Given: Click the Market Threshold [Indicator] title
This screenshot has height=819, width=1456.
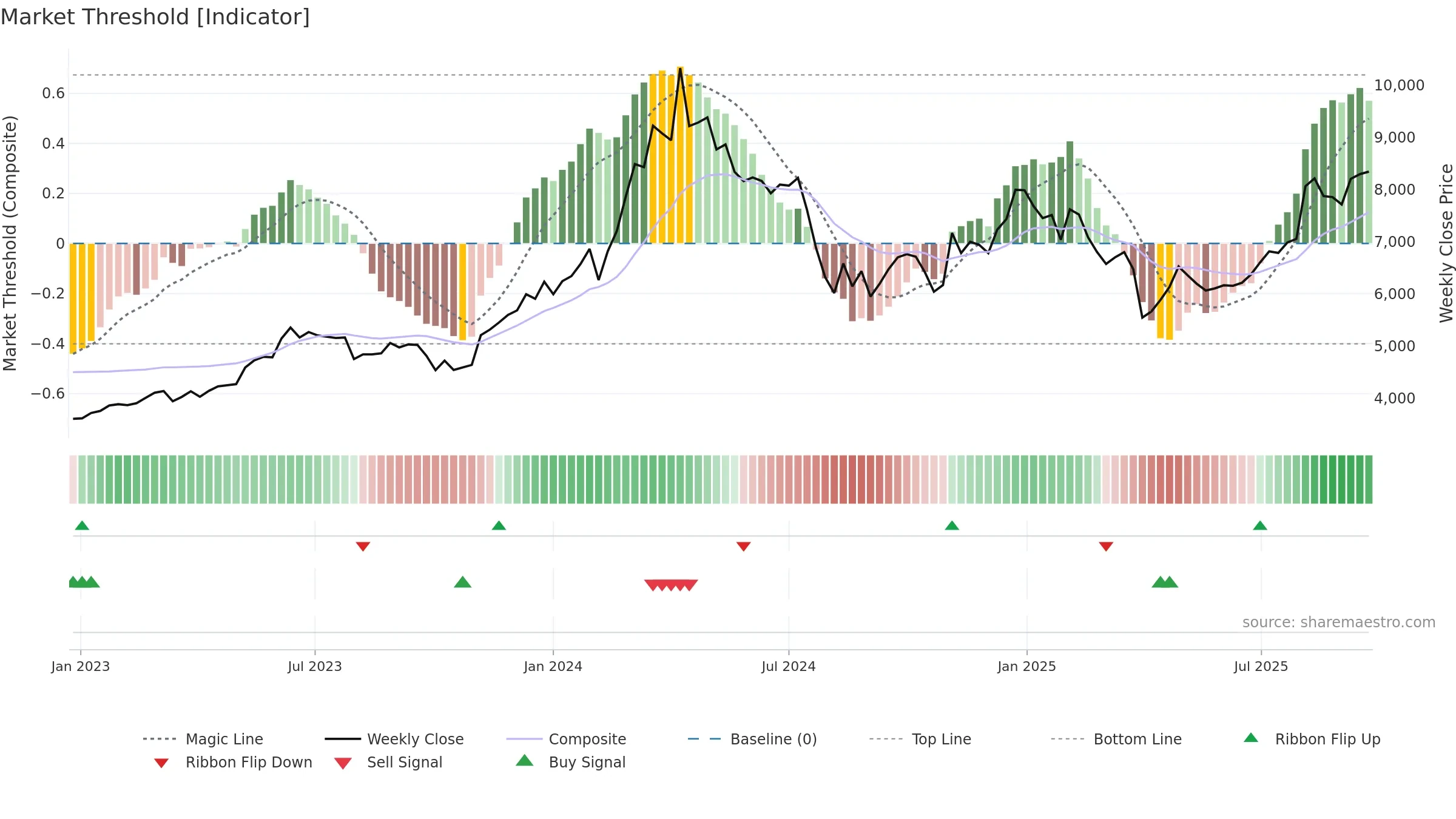Looking at the screenshot, I should 155,17.
